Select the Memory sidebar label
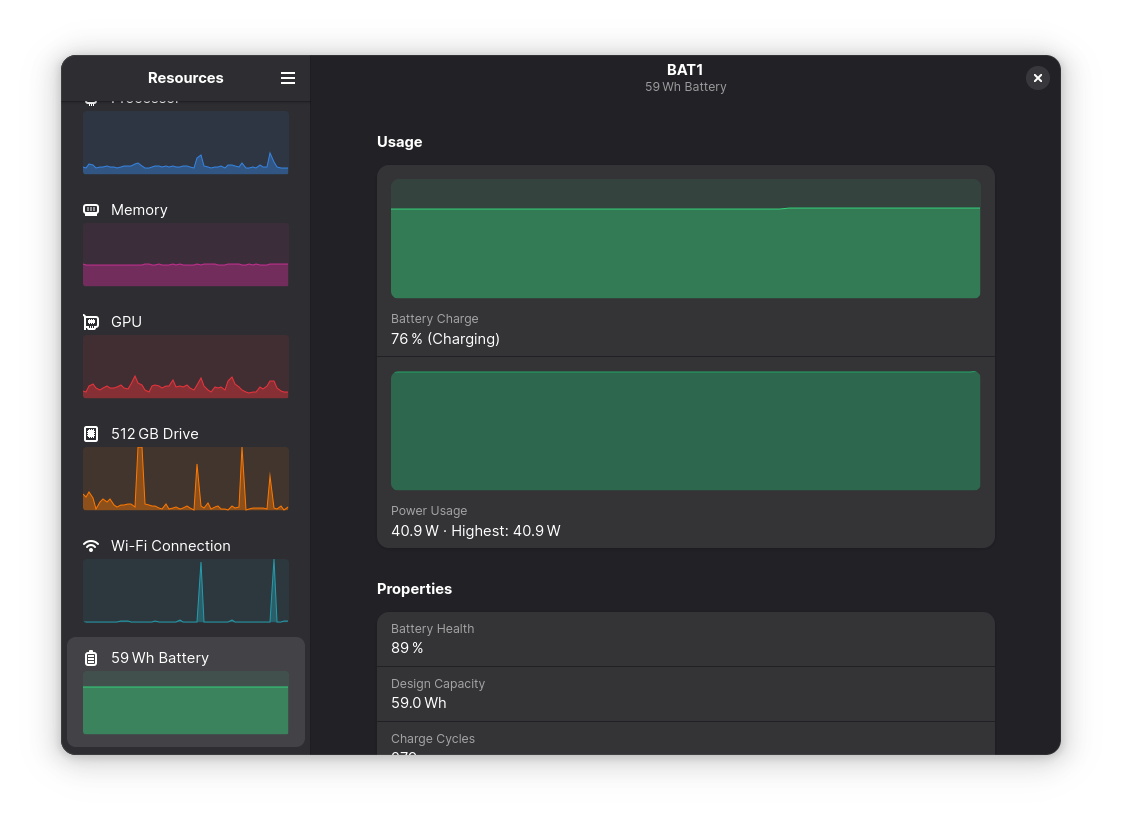 (139, 210)
